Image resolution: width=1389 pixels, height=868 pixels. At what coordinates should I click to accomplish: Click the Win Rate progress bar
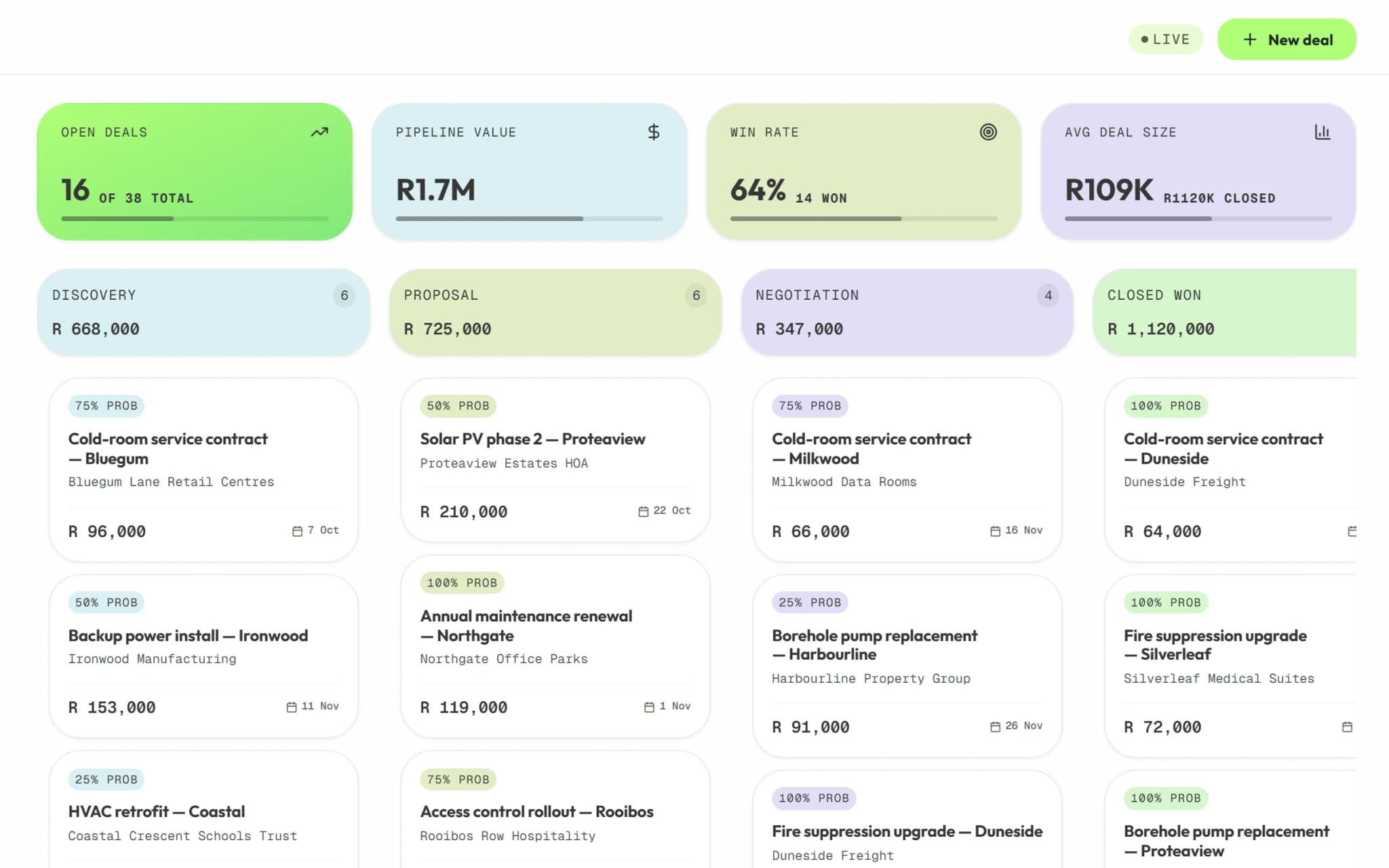[863, 218]
